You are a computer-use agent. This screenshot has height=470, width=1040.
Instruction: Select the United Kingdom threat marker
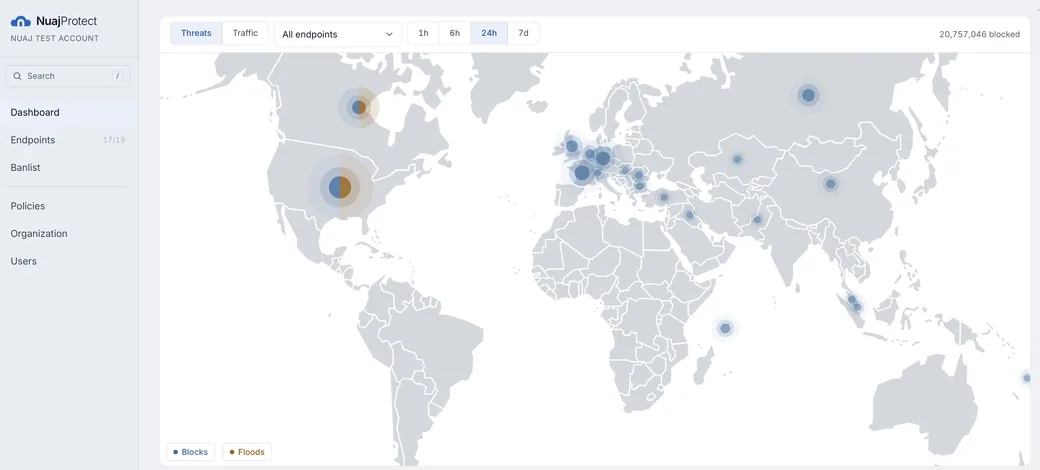(572, 146)
